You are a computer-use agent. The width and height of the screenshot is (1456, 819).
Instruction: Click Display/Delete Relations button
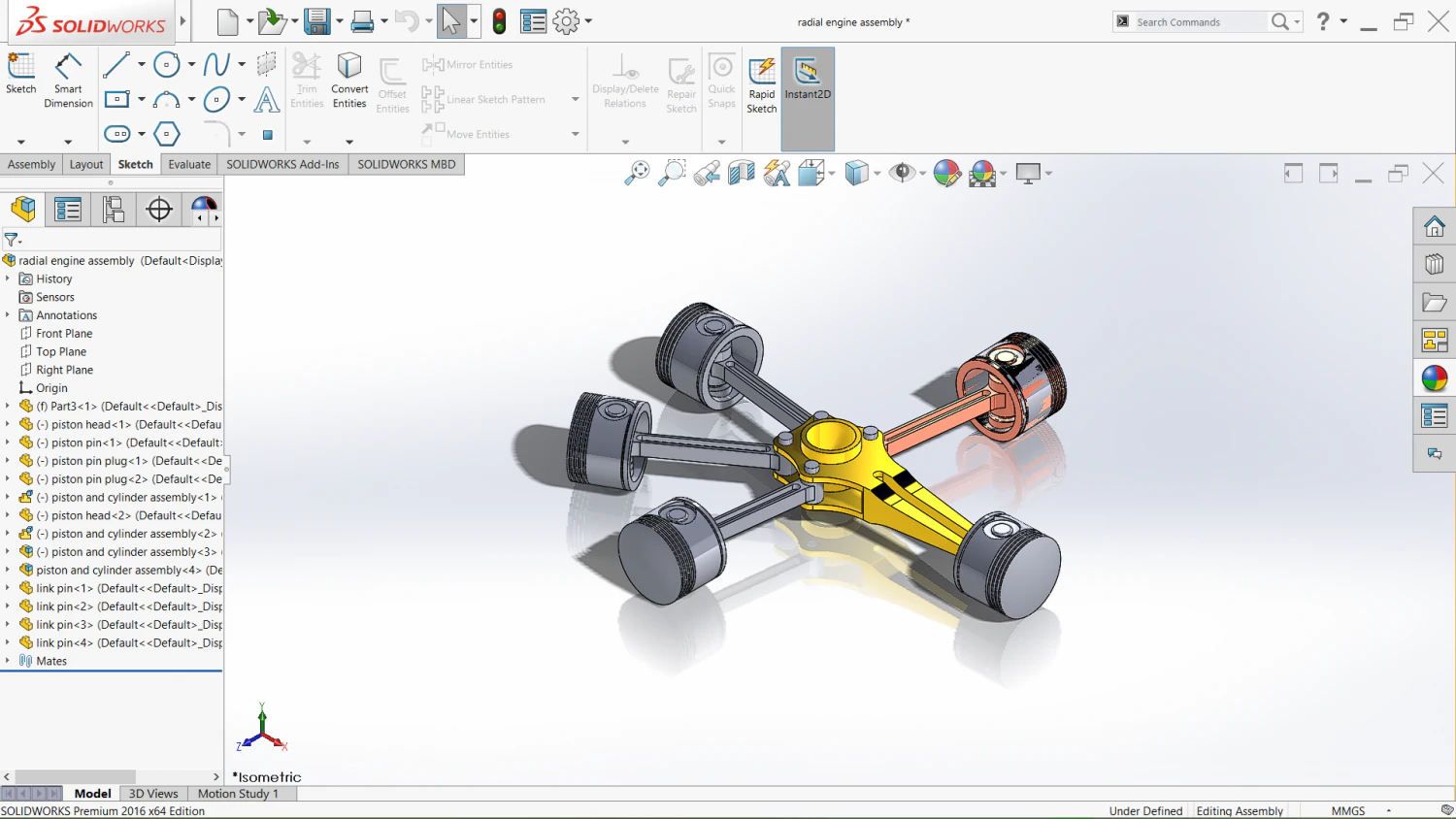coord(625,81)
